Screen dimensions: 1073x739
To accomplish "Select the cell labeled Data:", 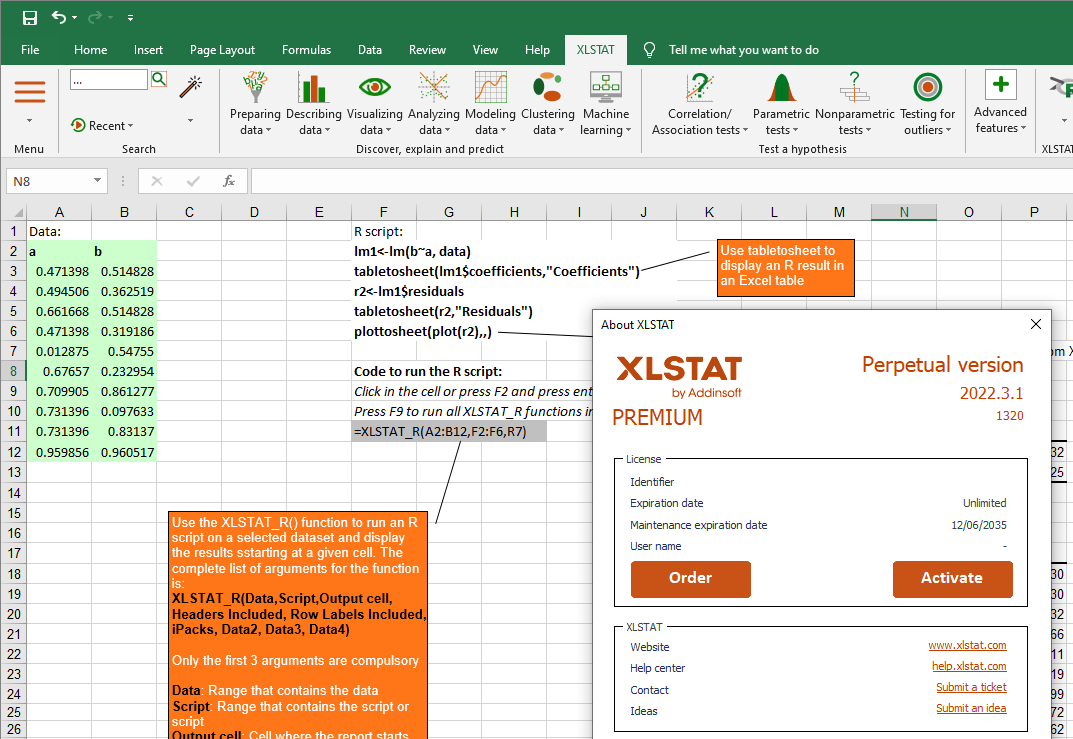I will point(59,231).
